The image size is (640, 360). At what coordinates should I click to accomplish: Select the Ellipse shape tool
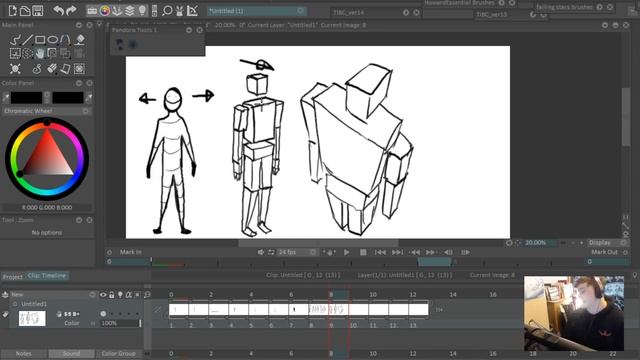click(53, 40)
